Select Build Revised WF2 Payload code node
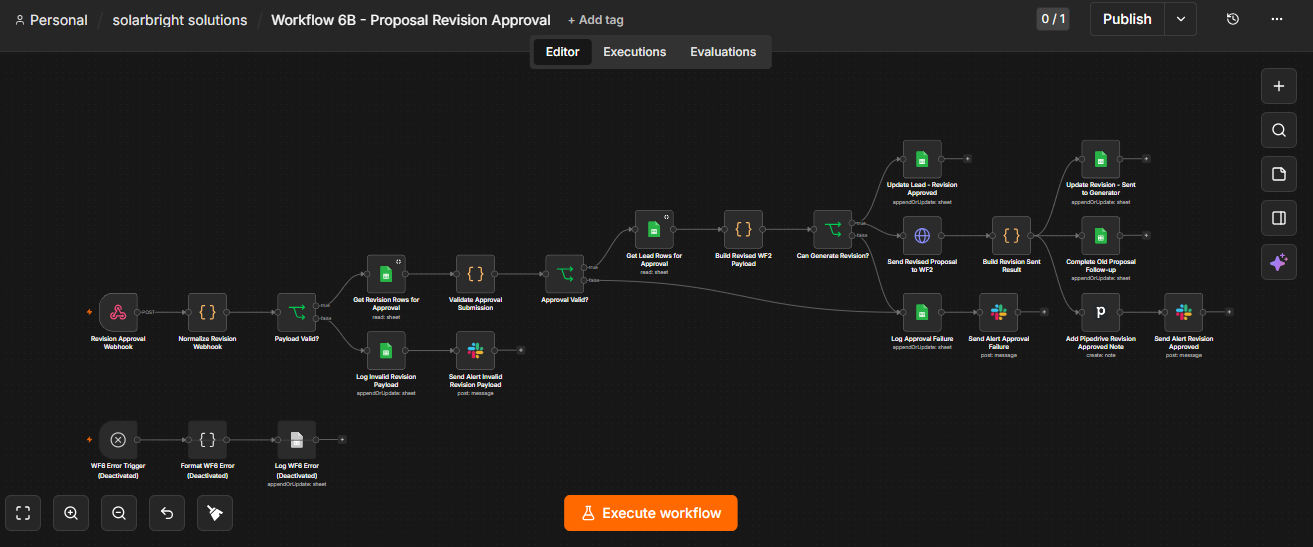The height and width of the screenshot is (547, 1313). [x=743, y=230]
